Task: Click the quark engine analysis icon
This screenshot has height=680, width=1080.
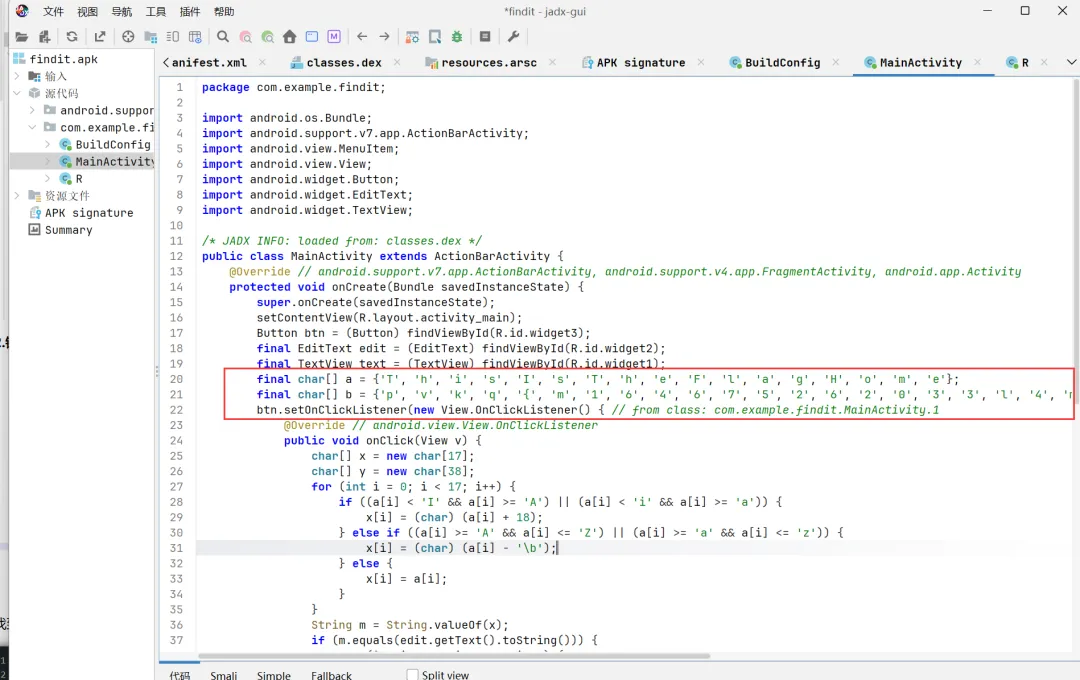Action: tap(435, 37)
